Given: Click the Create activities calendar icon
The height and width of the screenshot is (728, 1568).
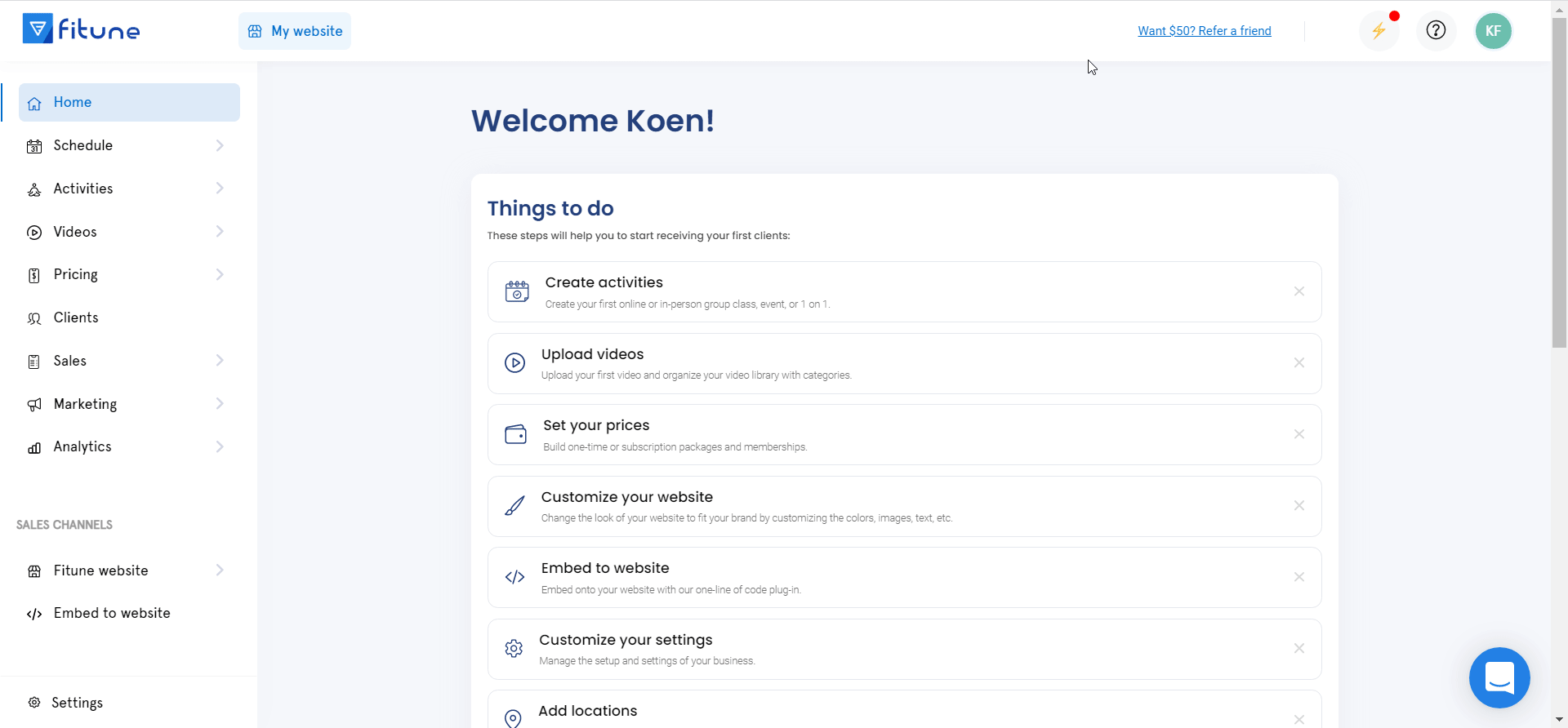Looking at the screenshot, I should click(517, 291).
